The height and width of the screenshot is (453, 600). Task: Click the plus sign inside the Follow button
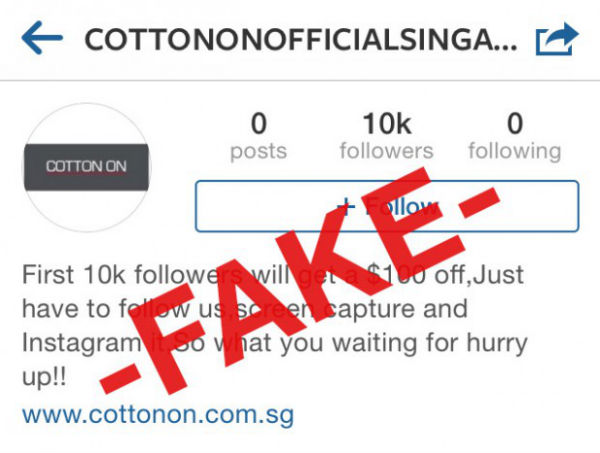tap(346, 207)
